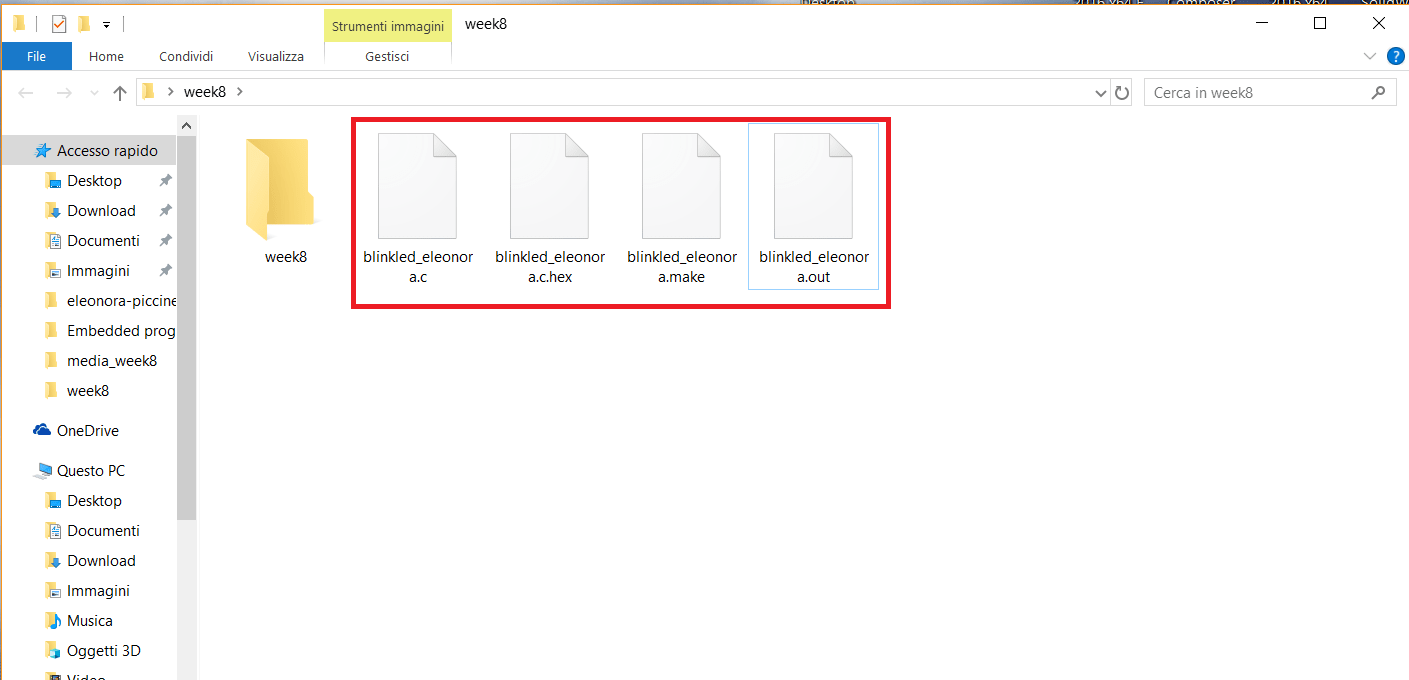Viewport: 1409px width, 680px height.
Task: Open the week8 folder icon in file pane
Action: pos(280,189)
